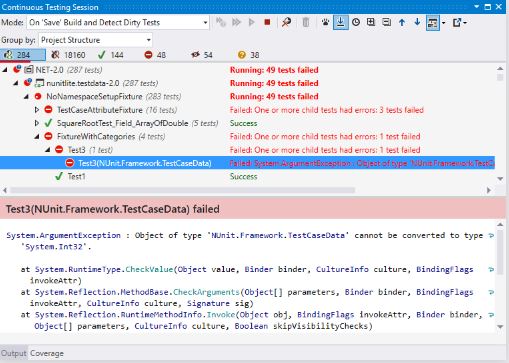Click 'Running: 49 tests failed' status for NET-2.0
Screen dimensions: 509x363
[274, 70]
